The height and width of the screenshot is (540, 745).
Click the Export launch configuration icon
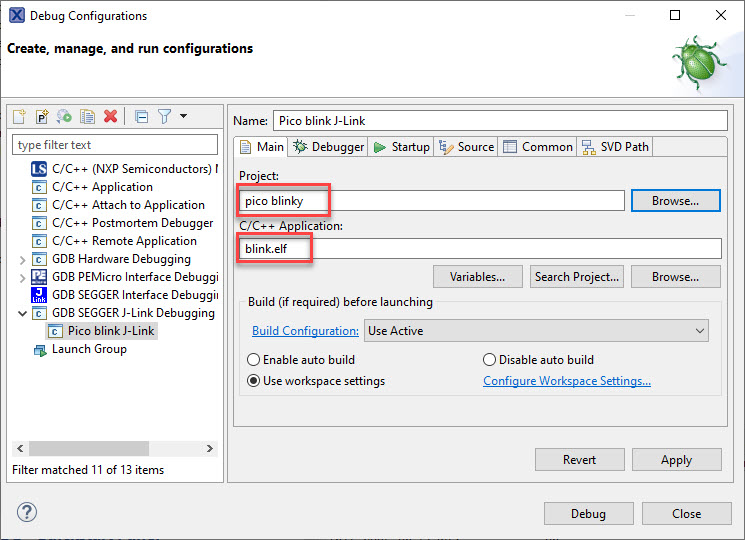click(64, 117)
